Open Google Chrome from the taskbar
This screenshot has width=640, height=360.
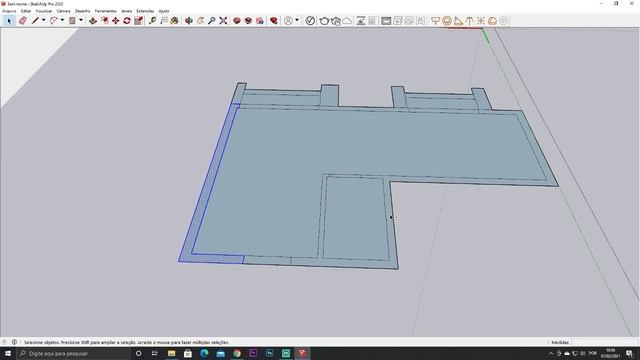237,353
